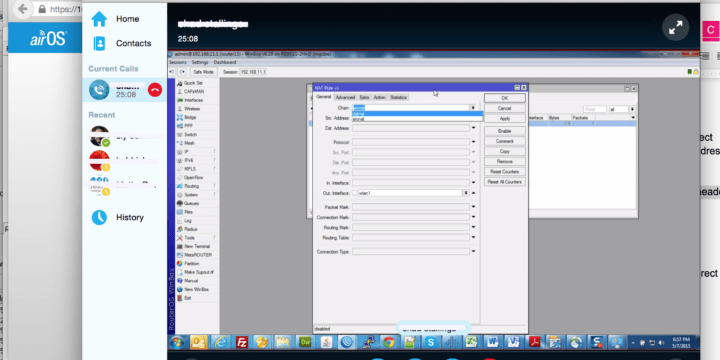720x360 pixels.
Task: Expand Dst. Address field
Action: click(x=473, y=128)
